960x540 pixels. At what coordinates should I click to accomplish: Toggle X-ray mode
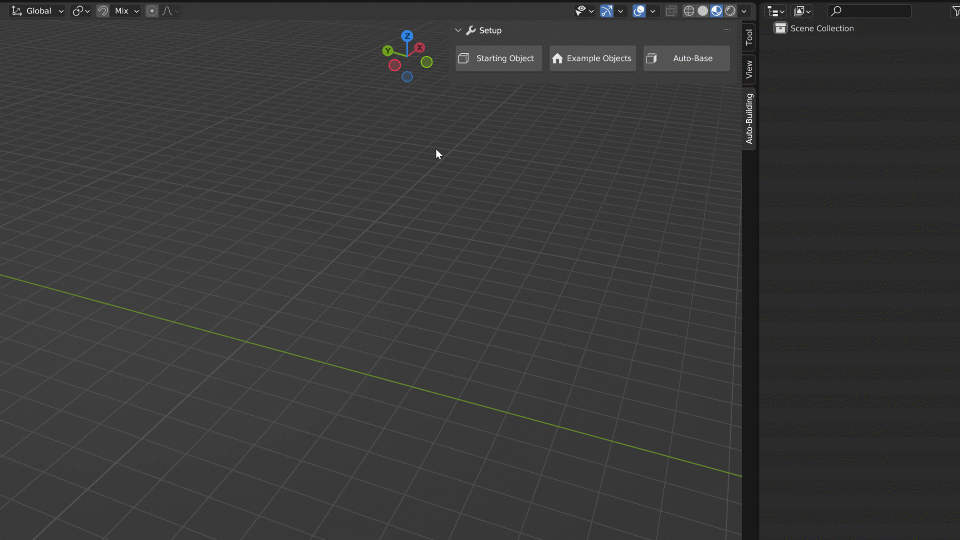671,11
